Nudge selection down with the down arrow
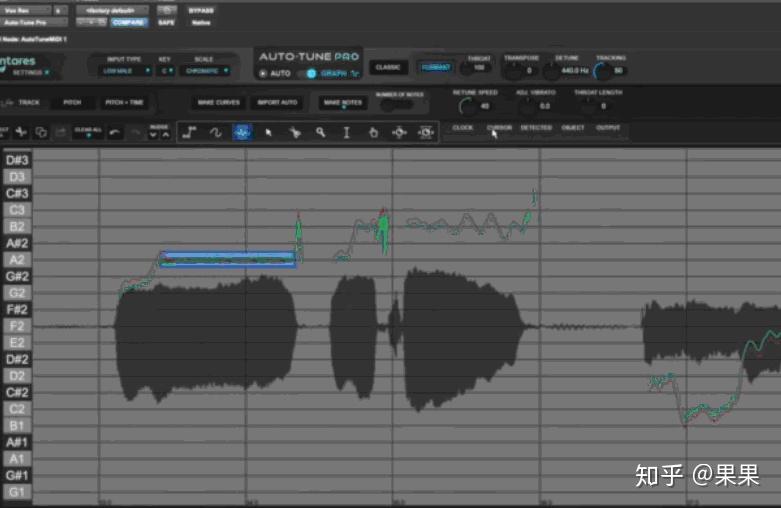This screenshot has height=508, width=781. 153,134
